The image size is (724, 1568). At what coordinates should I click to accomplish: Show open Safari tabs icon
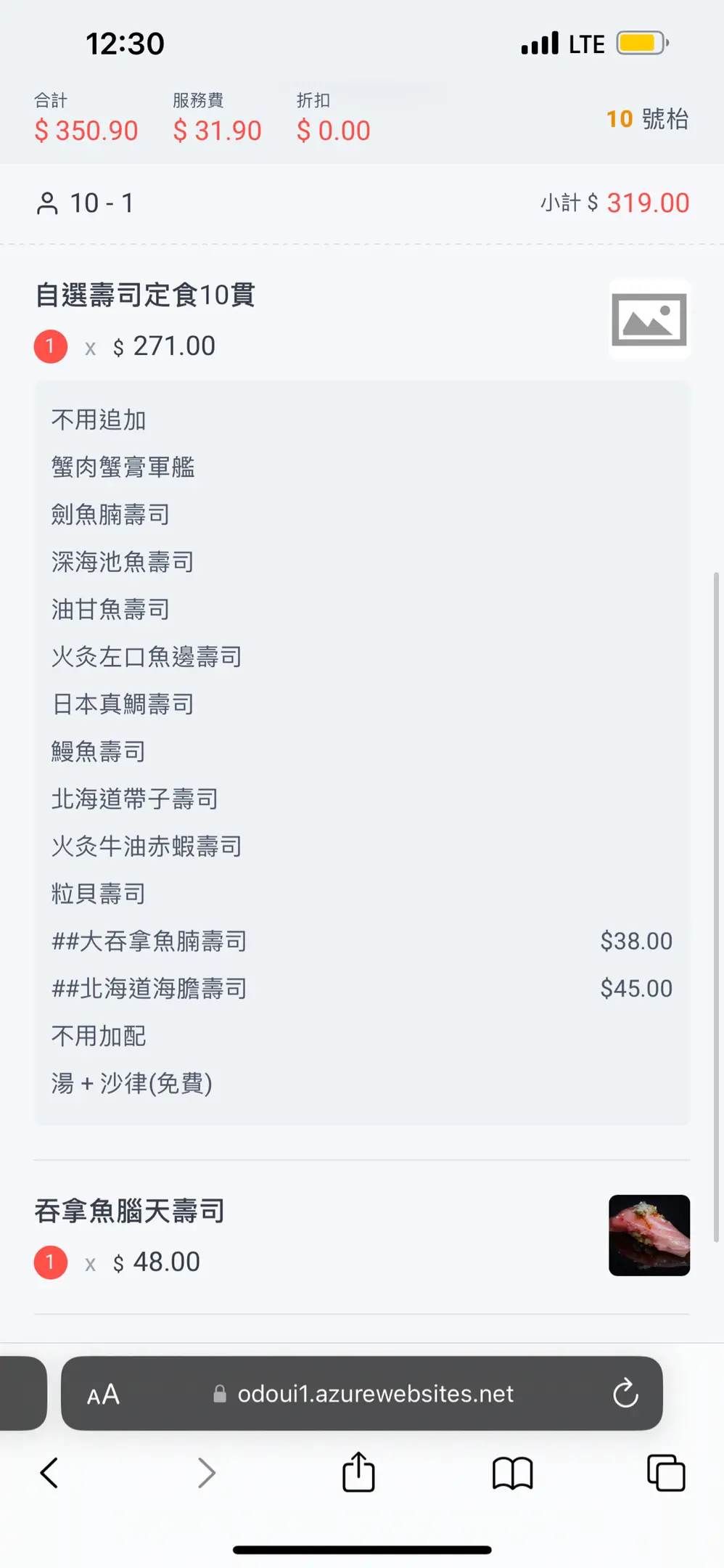tap(665, 1473)
